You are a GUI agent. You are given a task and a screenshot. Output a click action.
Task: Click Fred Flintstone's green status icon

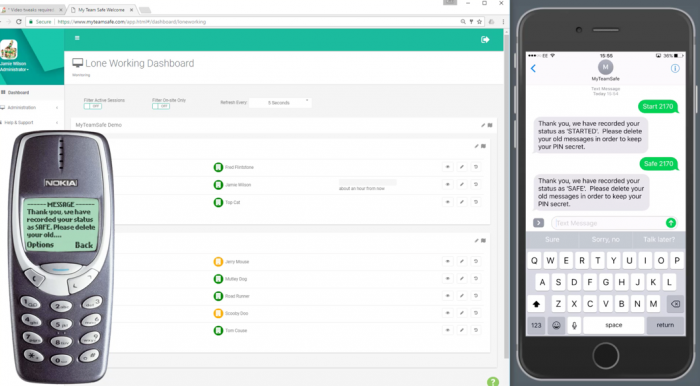[x=218, y=167]
